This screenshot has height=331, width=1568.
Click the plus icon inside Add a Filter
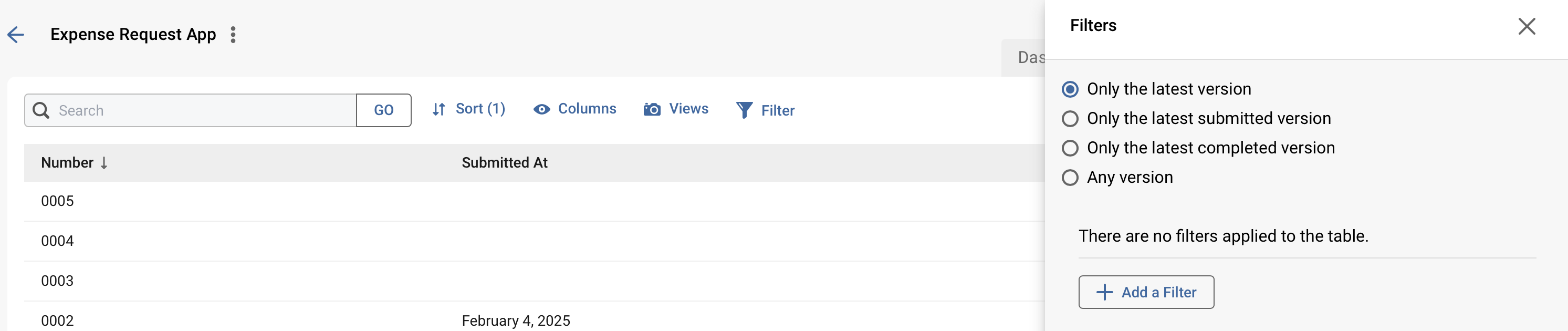coord(1104,292)
